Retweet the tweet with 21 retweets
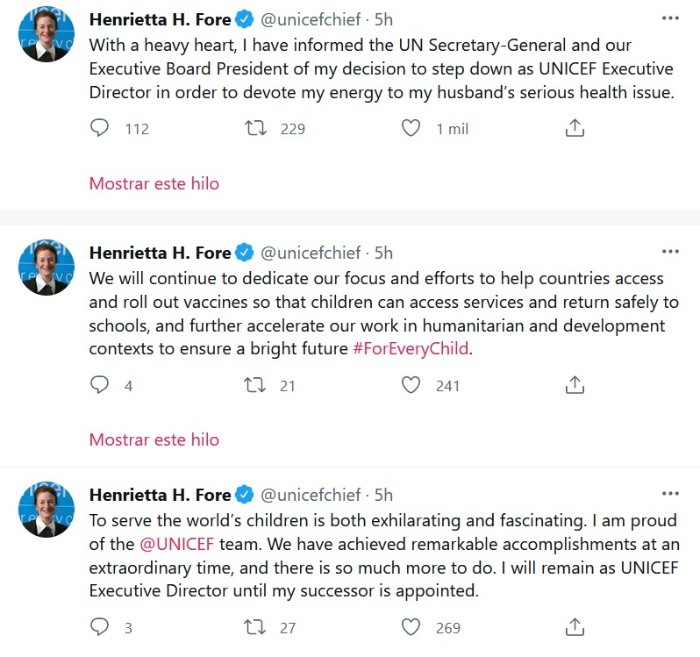Image resolution: width=700 pixels, height=657 pixels. pos(256,385)
